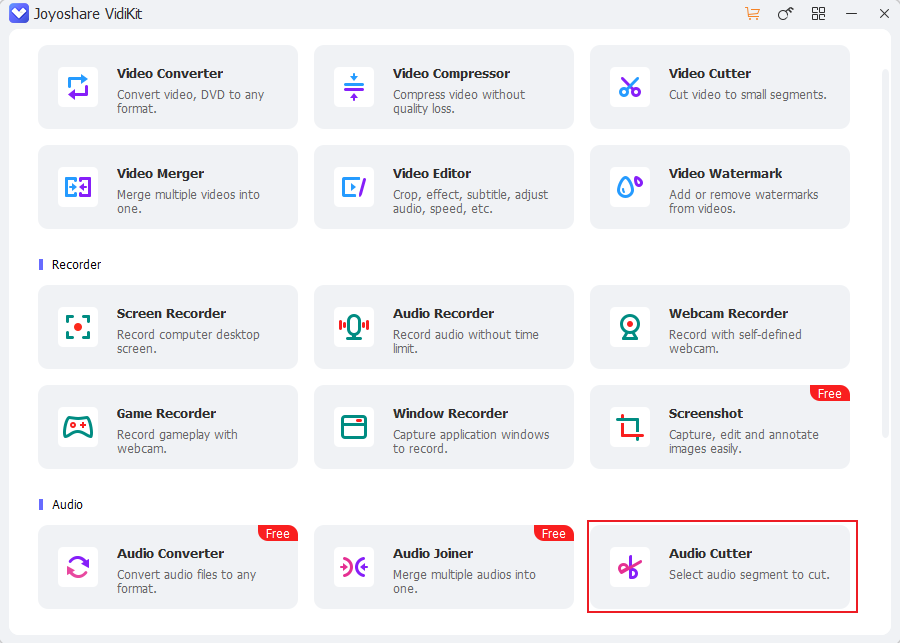Screen dimensions: 900x643
Task: Click 'Cut video to small segments.' description
Action: (747, 95)
